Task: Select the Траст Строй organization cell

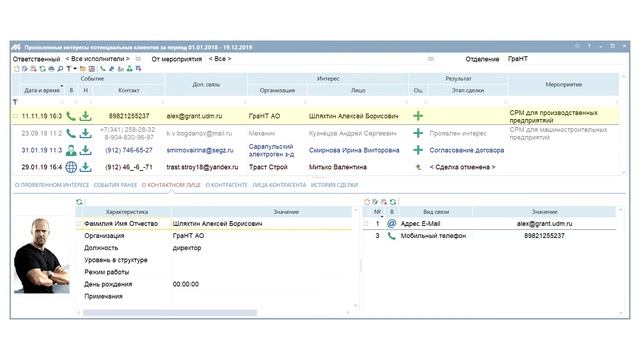Action: pos(268,167)
